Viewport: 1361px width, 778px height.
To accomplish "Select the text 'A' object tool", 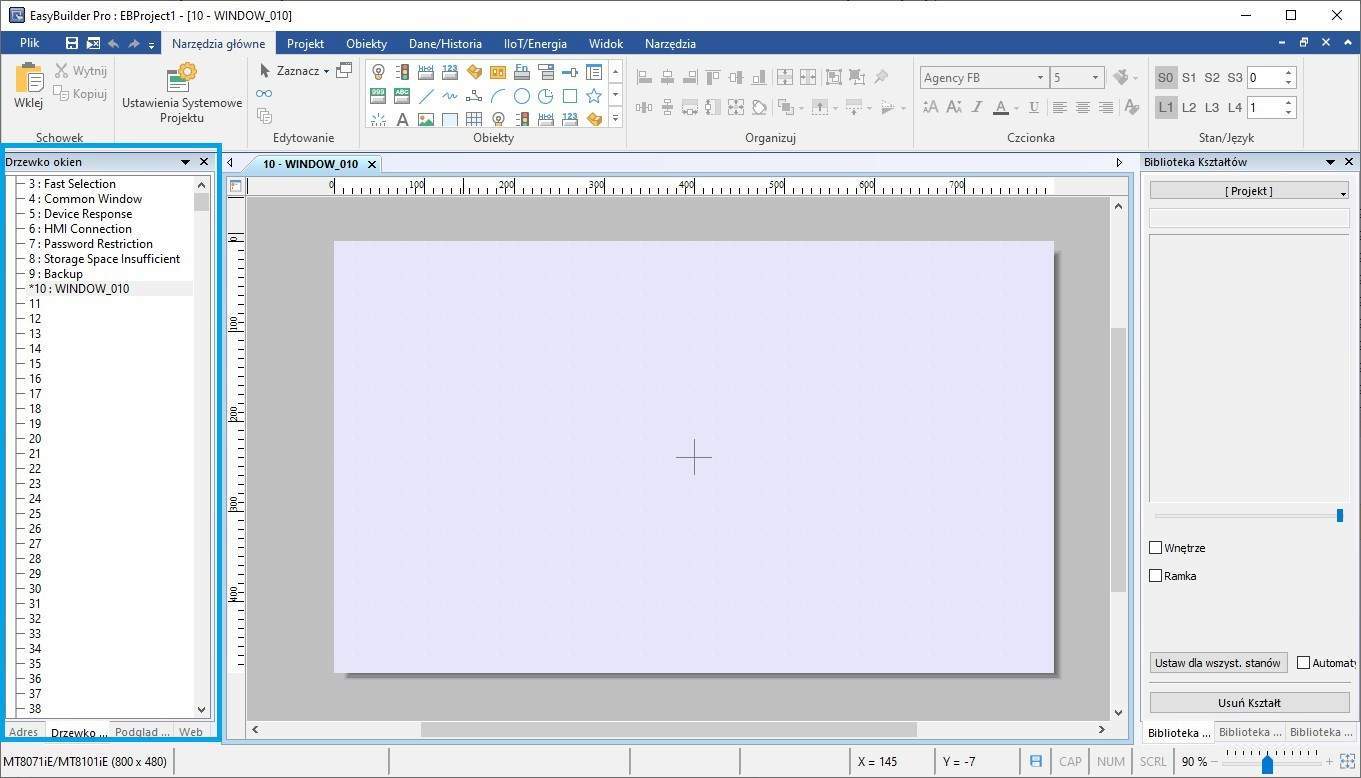I will click(x=402, y=120).
